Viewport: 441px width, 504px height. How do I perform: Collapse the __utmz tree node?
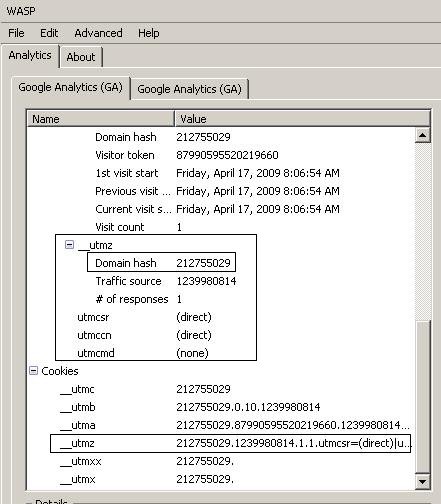69,245
